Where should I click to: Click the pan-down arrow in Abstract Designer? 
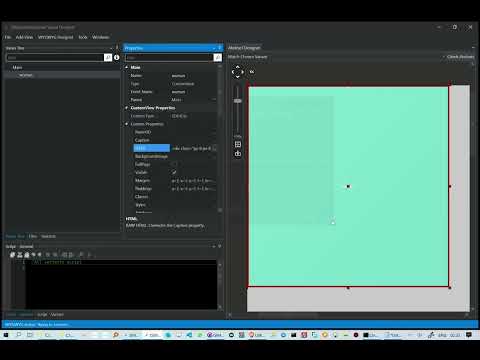pyautogui.click(x=238, y=77)
